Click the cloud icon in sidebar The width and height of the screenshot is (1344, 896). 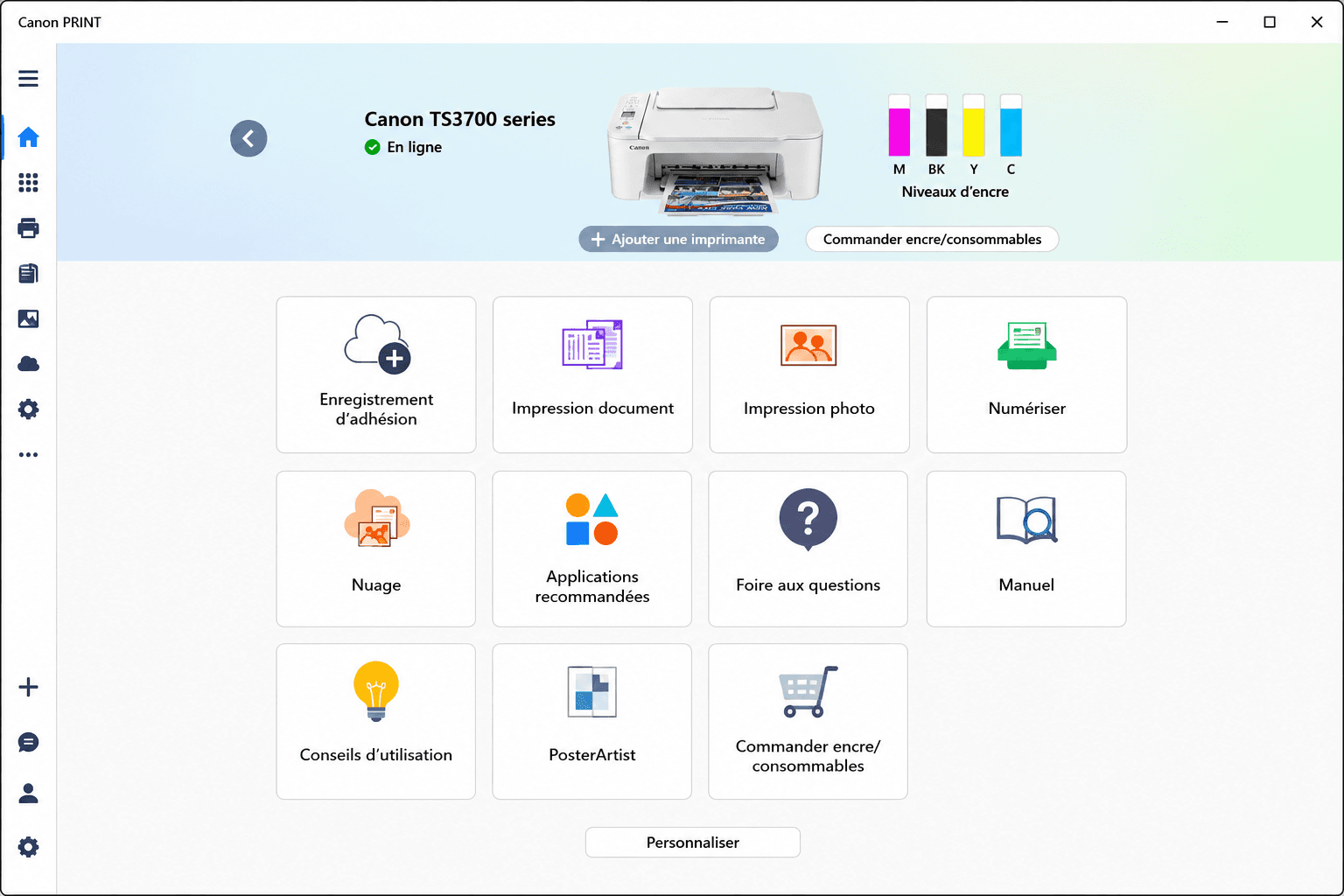28,364
